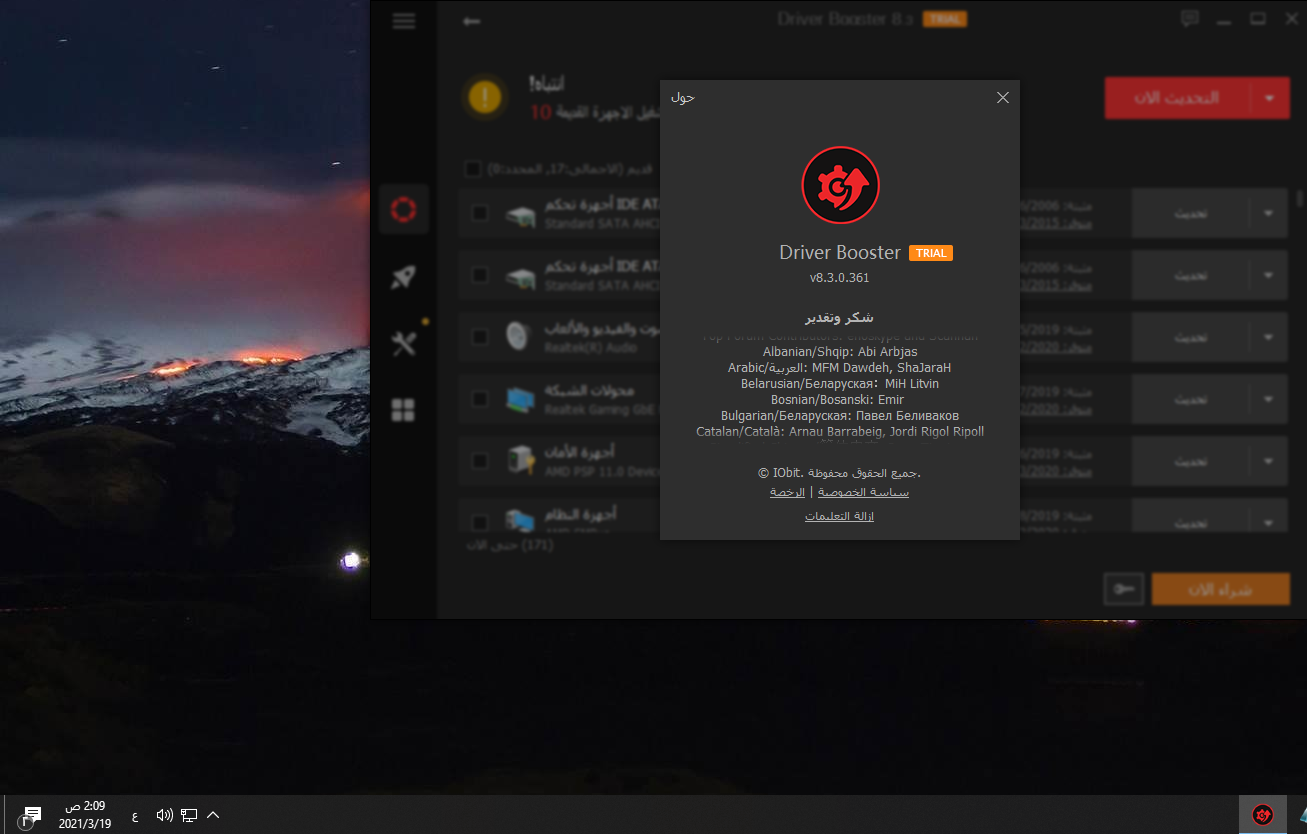The width and height of the screenshot is (1307, 834).
Task: Click the Albanian translator credit line
Action: (x=839, y=351)
